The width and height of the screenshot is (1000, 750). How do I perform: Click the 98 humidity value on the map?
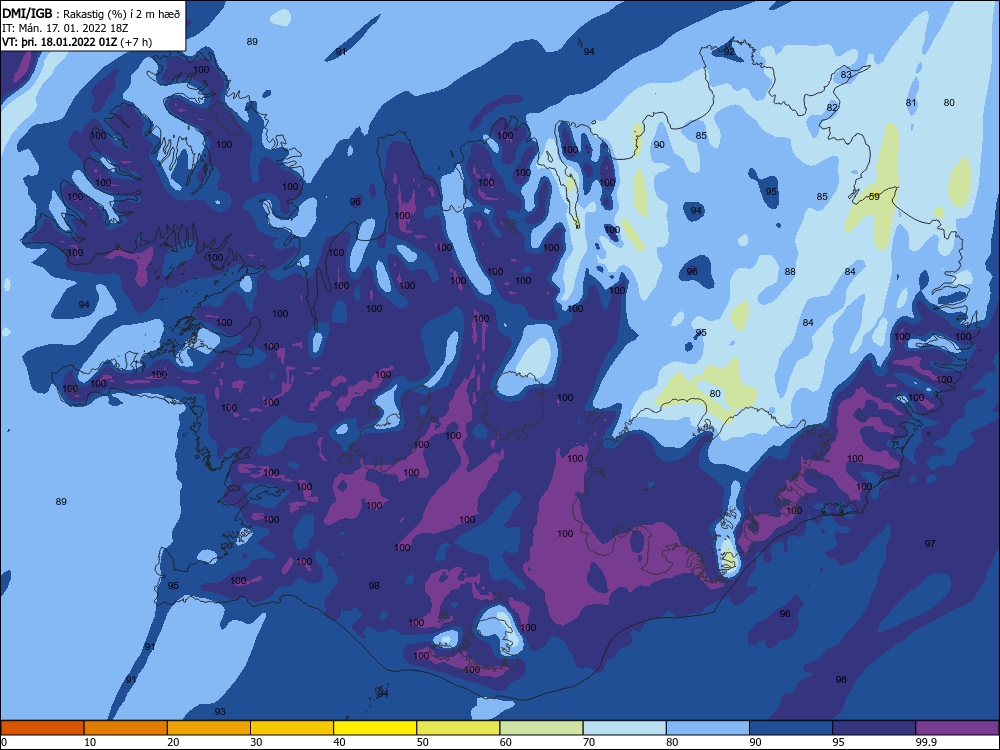pos(374,585)
